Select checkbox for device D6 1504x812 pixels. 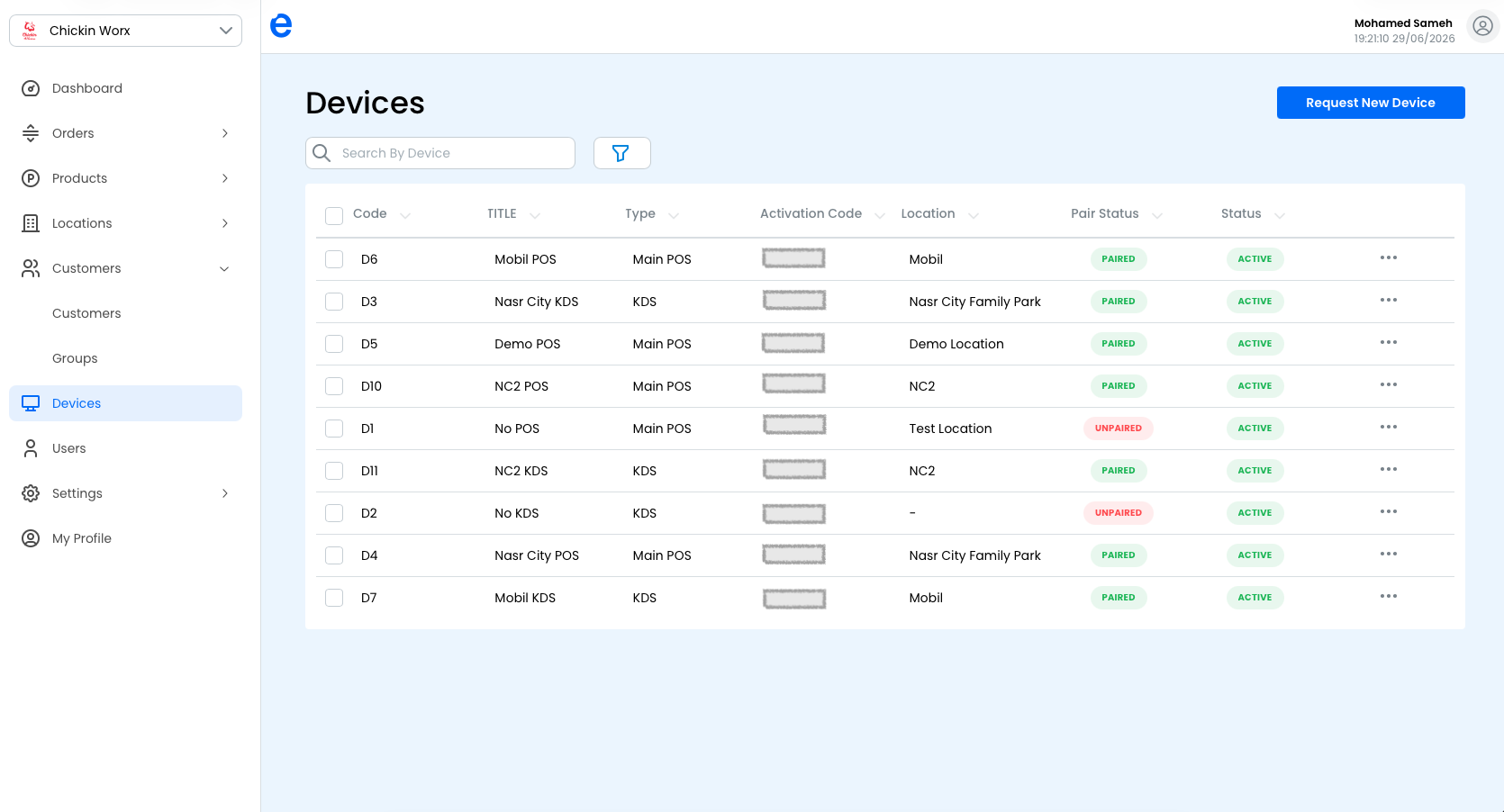pyautogui.click(x=334, y=259)
